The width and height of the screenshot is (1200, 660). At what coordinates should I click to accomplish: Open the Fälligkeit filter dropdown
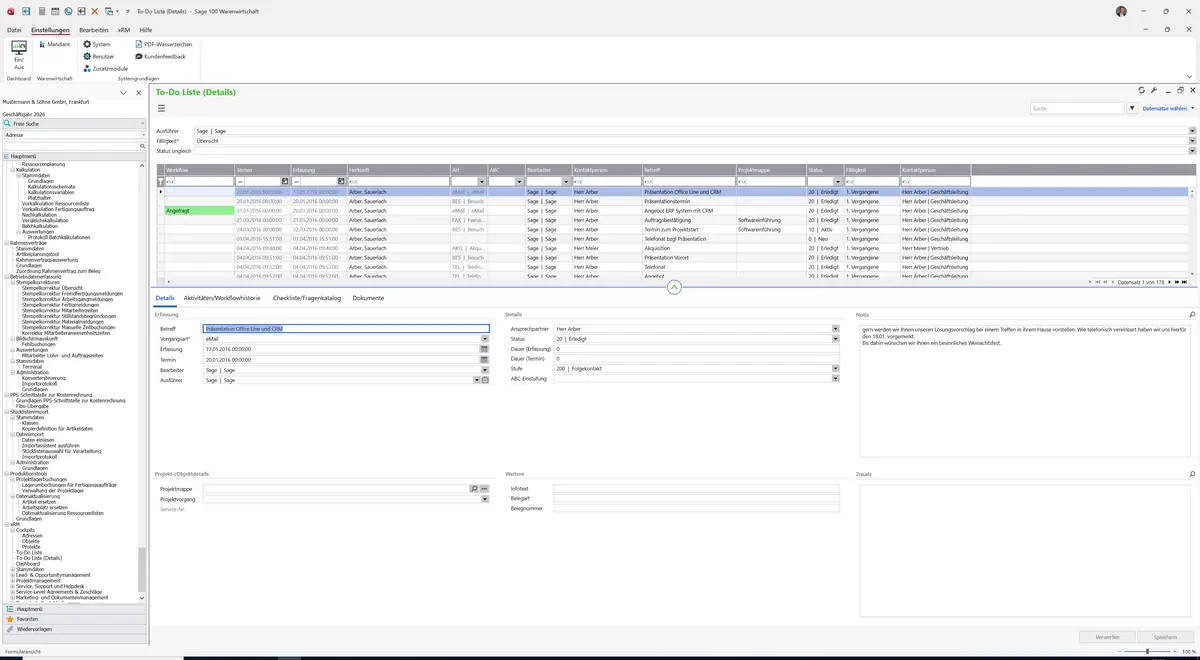1192,141
